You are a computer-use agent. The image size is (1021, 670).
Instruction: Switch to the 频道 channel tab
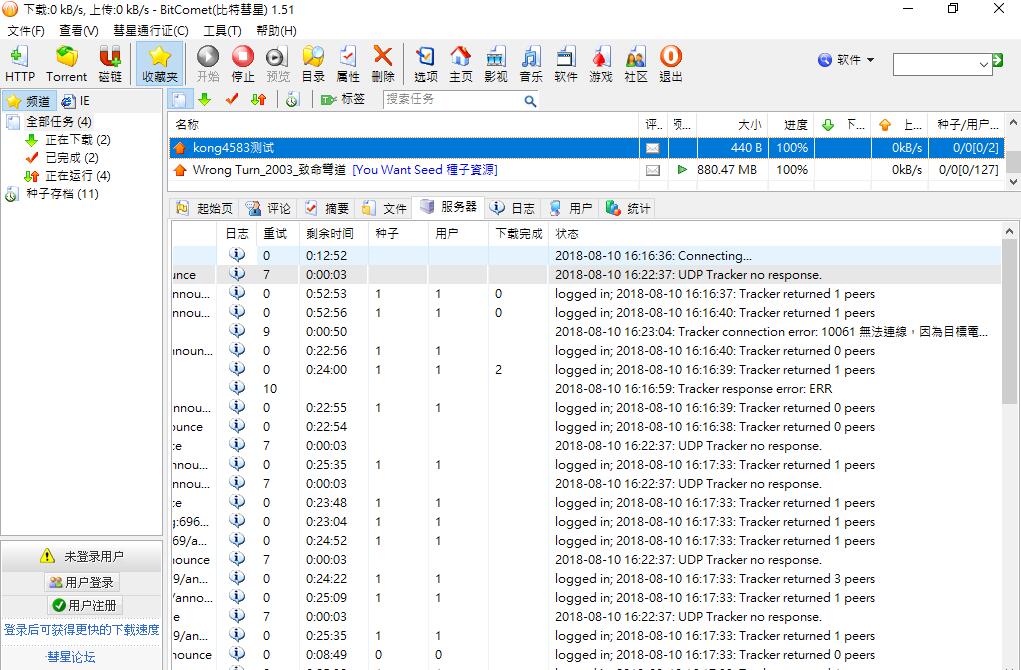click(x=29, y=102)
